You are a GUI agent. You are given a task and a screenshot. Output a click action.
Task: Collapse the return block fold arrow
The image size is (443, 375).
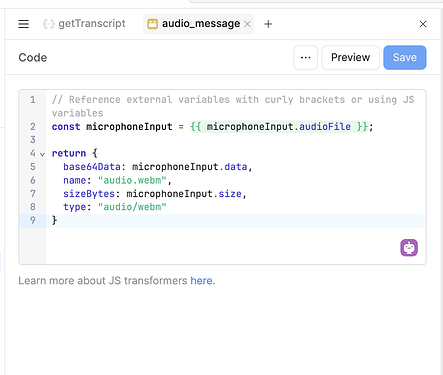coord(42,154)
